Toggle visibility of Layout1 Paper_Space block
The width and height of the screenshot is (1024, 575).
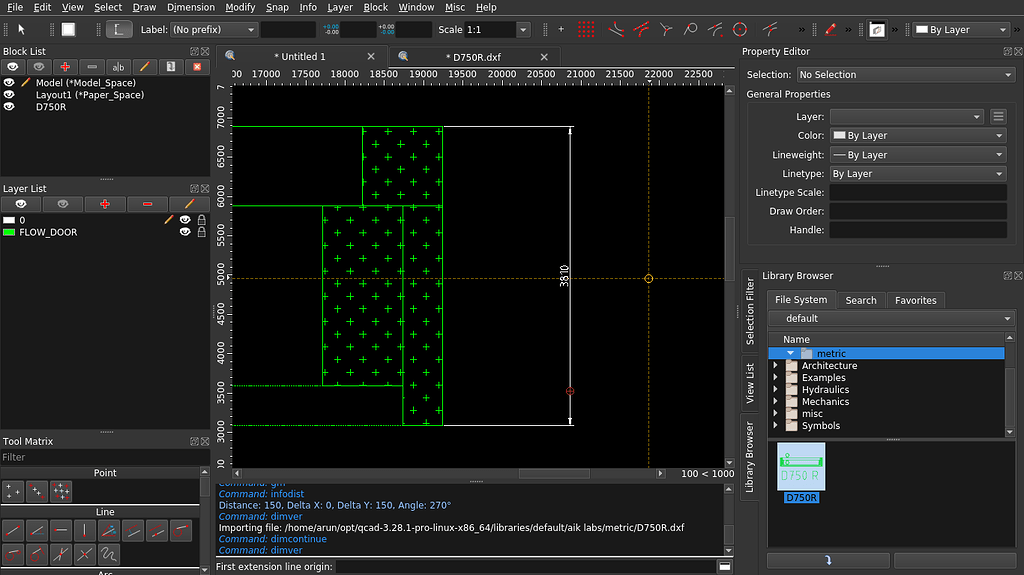pos(9,95)
